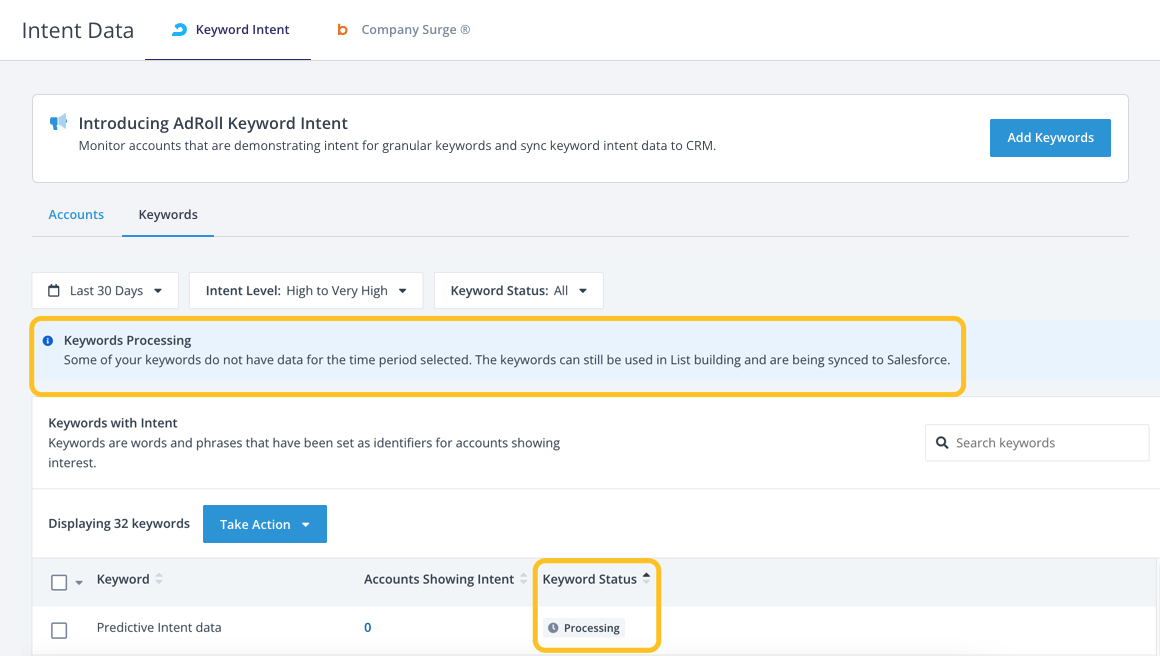Expand the Intent Level filter
This screenshot has height=656, width=1160.
click(305, 291)
